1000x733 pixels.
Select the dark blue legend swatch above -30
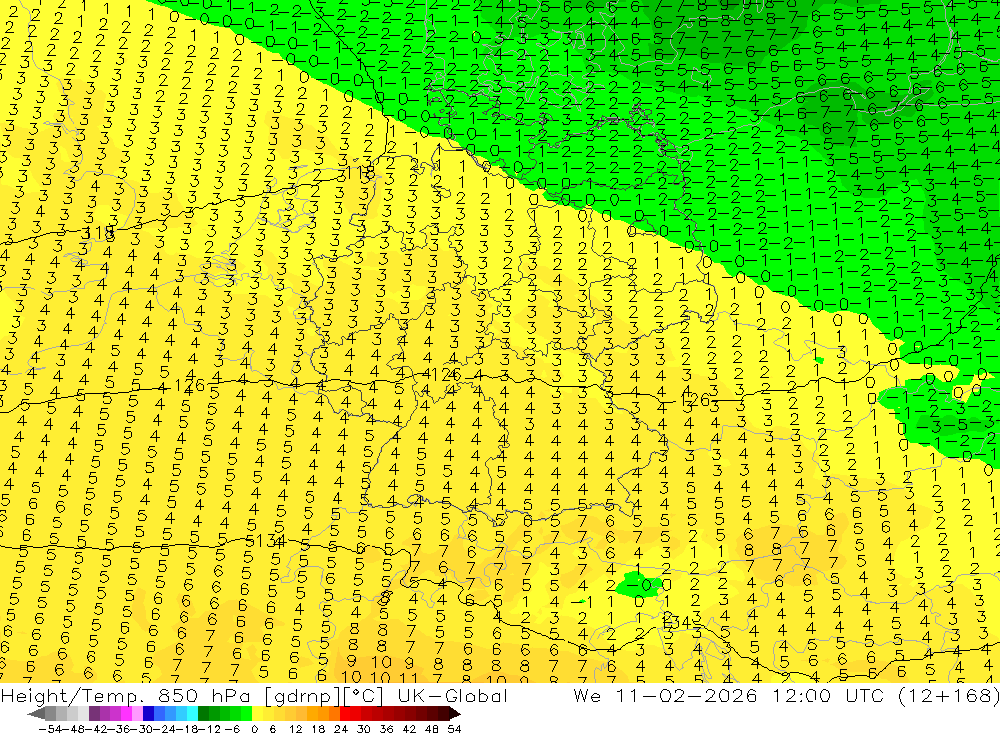tap(149, 714)
